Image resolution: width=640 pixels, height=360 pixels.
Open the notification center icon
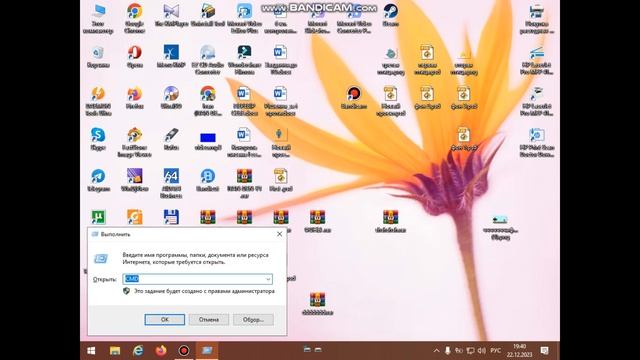click(544, 351)
